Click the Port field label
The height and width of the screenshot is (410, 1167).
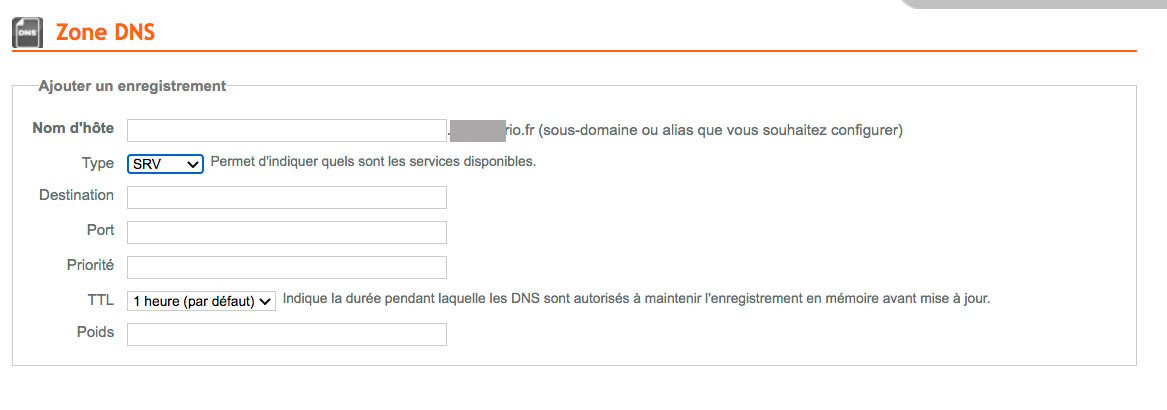click(100, 230)
